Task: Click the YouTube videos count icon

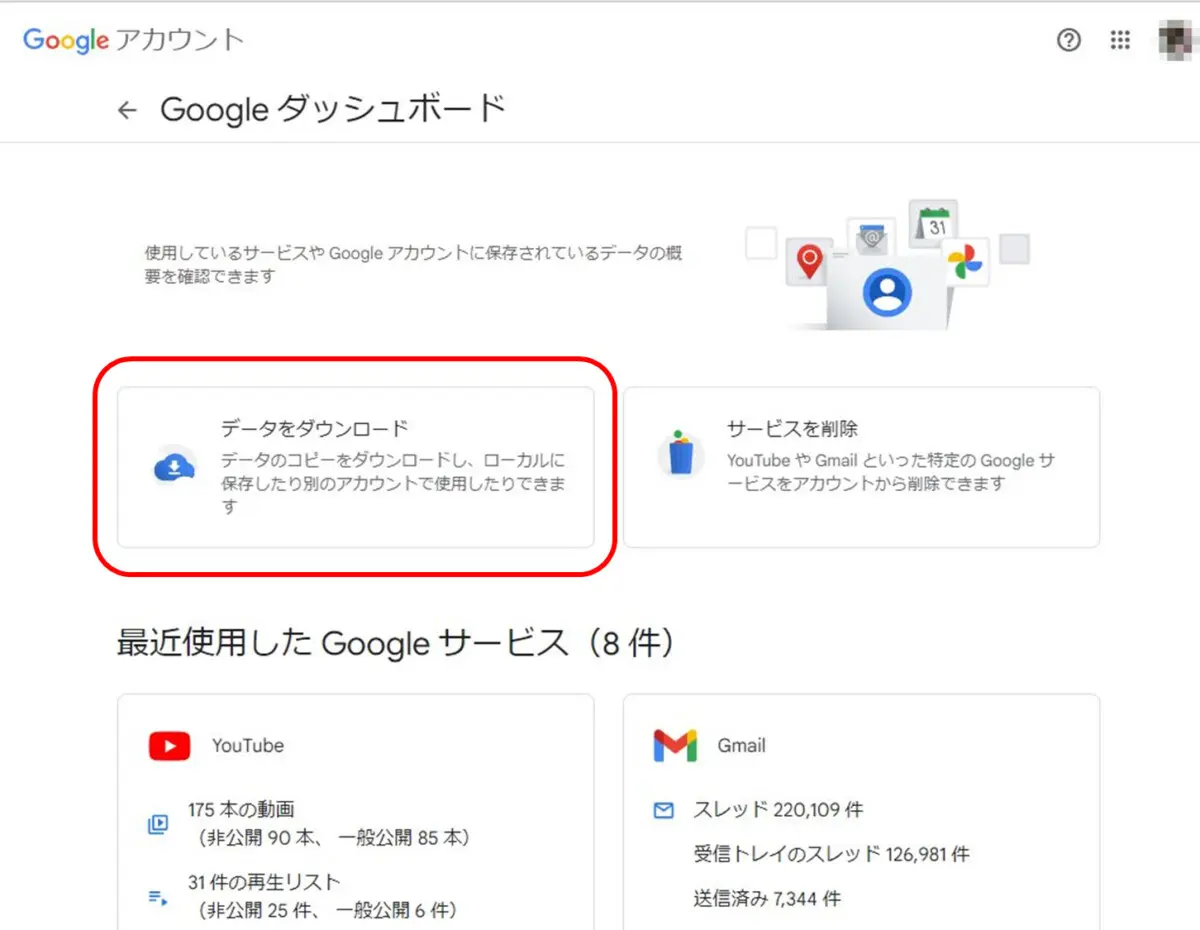Action: click(158, 825)
